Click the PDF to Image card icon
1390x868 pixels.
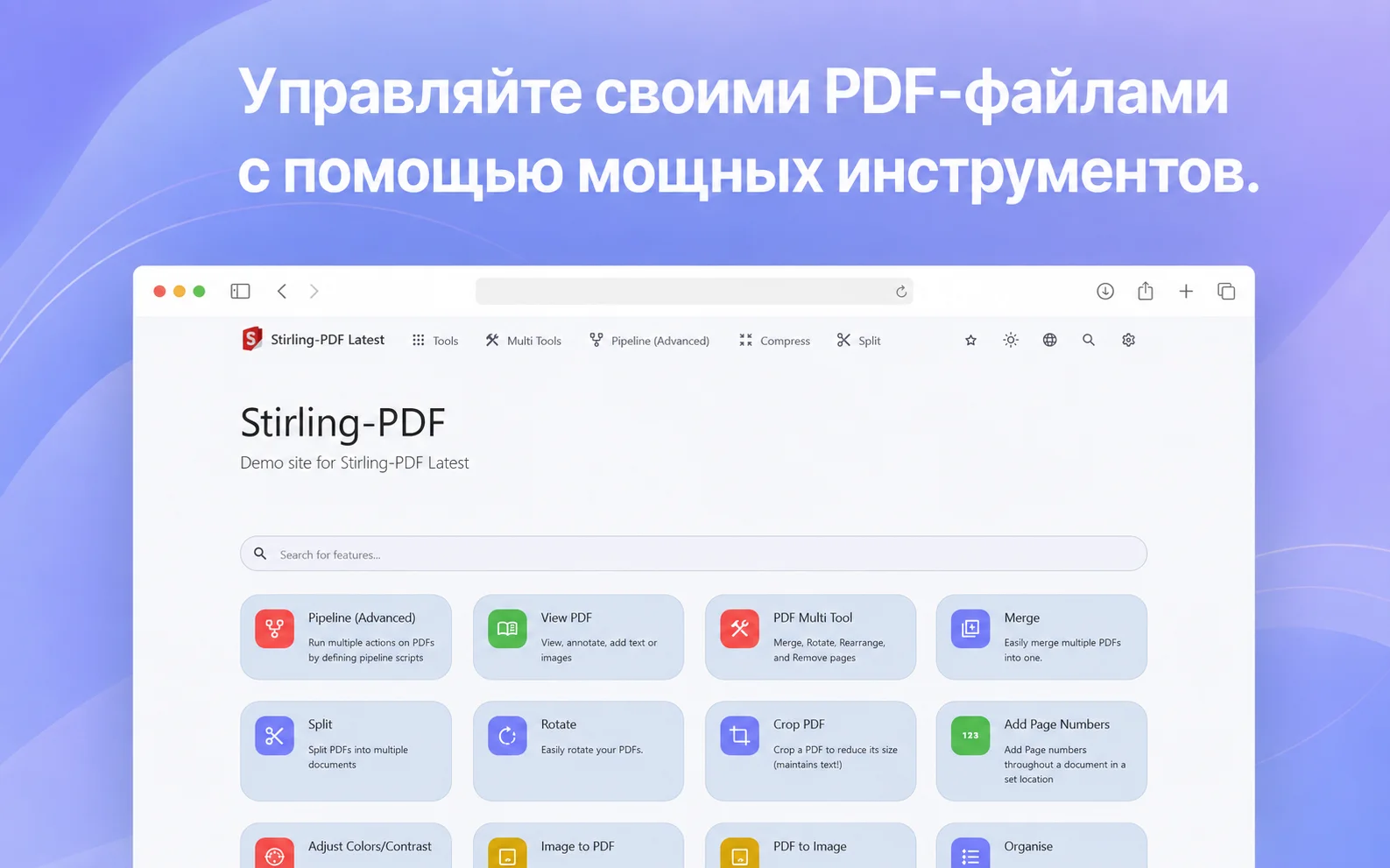tap(739, 854)
